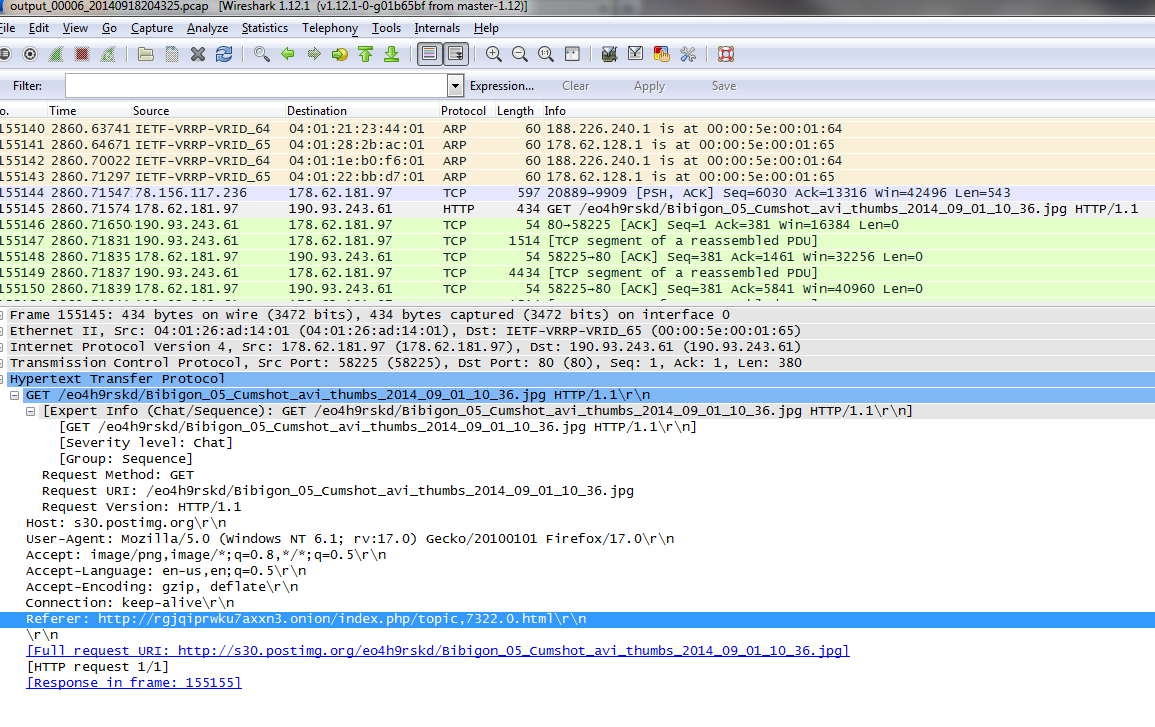Zoom out of packet text
The width and height of the screenshot is (1155, 727).
click(x=519, y=55)
